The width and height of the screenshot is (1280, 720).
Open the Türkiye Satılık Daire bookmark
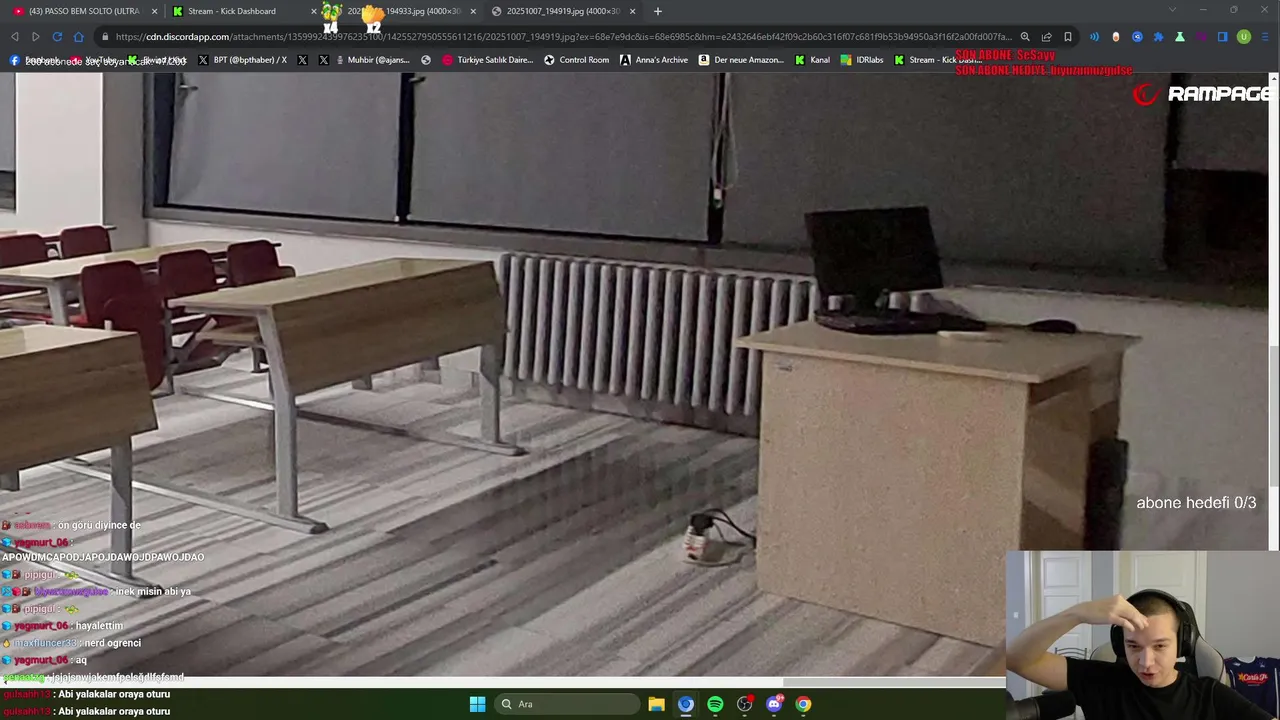[487, 60]
